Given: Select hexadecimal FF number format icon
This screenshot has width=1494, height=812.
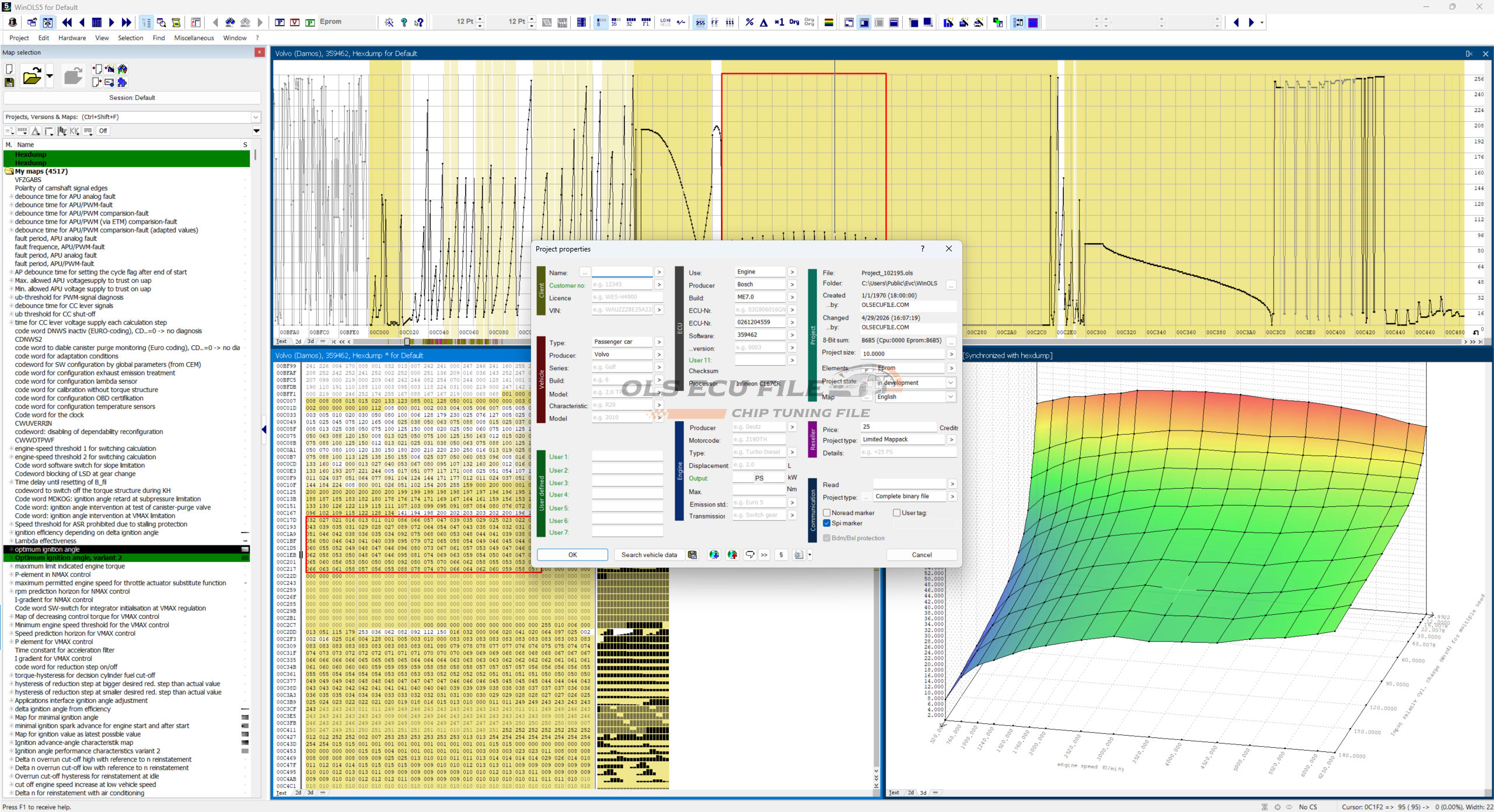Looking at the screenshot, I should point(715,22).
